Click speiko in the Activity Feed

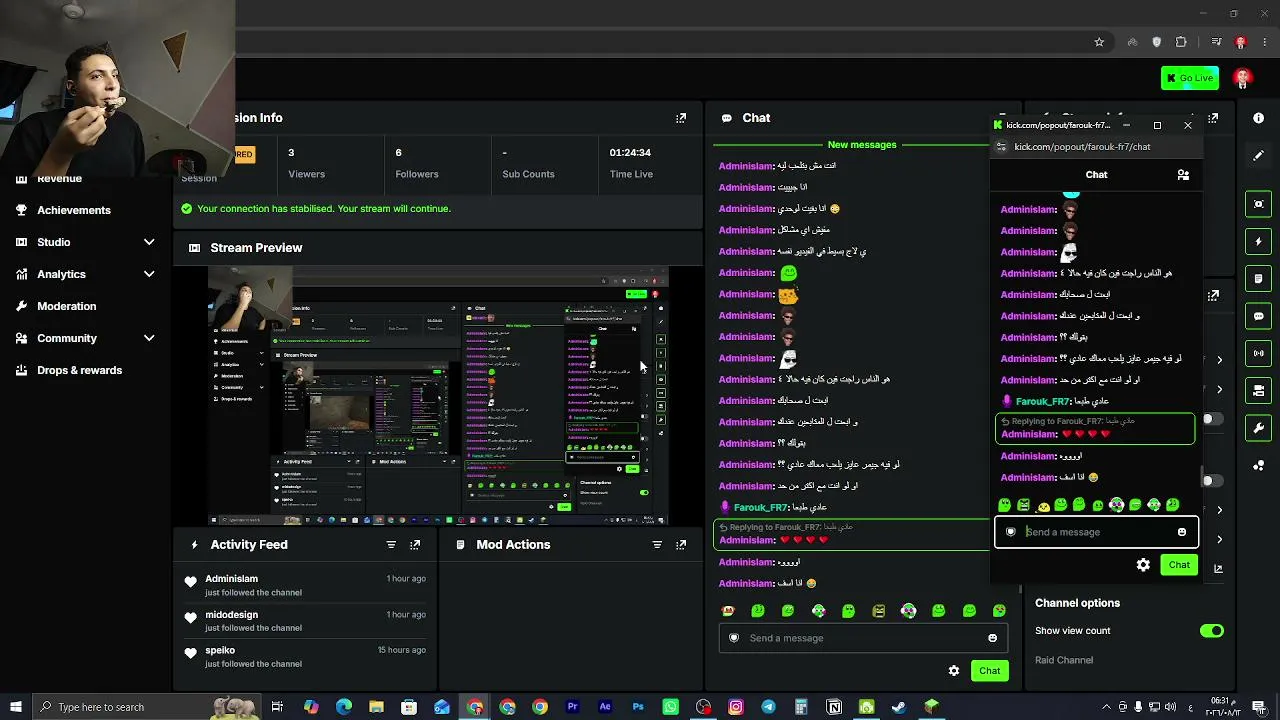[220, 651]
